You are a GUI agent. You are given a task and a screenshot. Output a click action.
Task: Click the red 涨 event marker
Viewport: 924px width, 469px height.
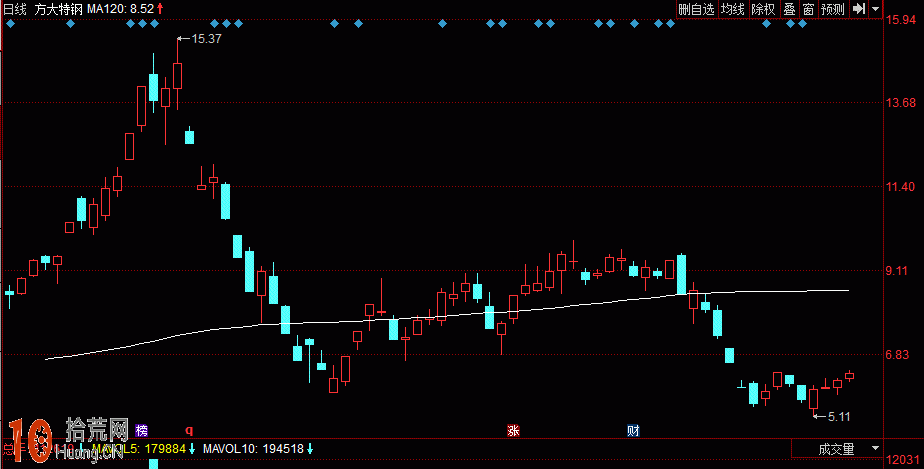[513, 430]
